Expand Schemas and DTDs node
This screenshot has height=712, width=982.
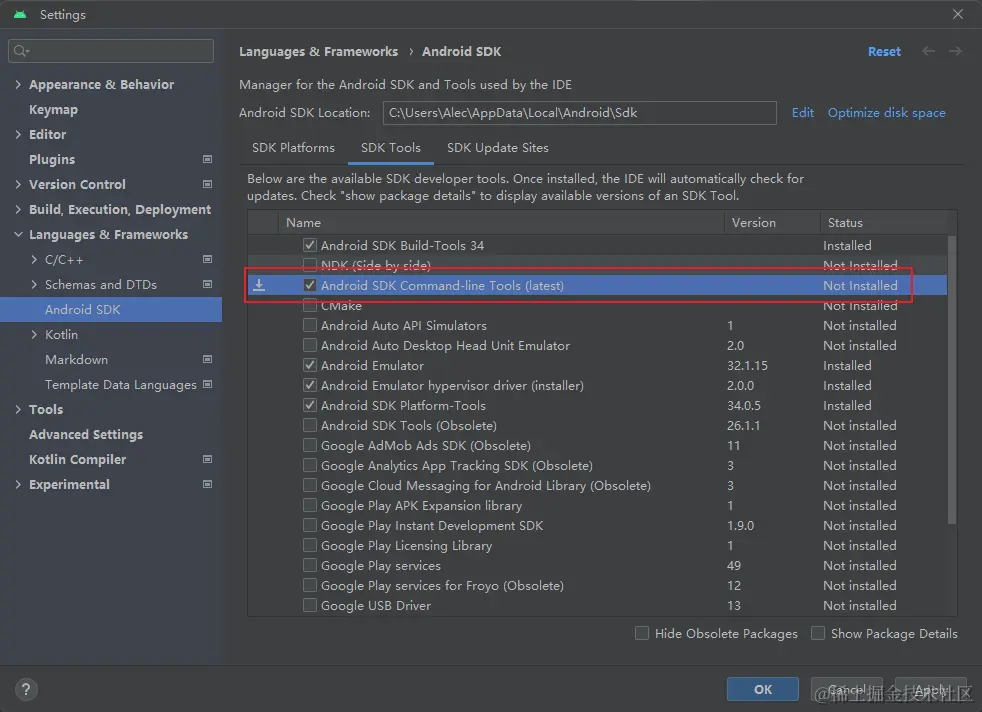tap(34, 285)
